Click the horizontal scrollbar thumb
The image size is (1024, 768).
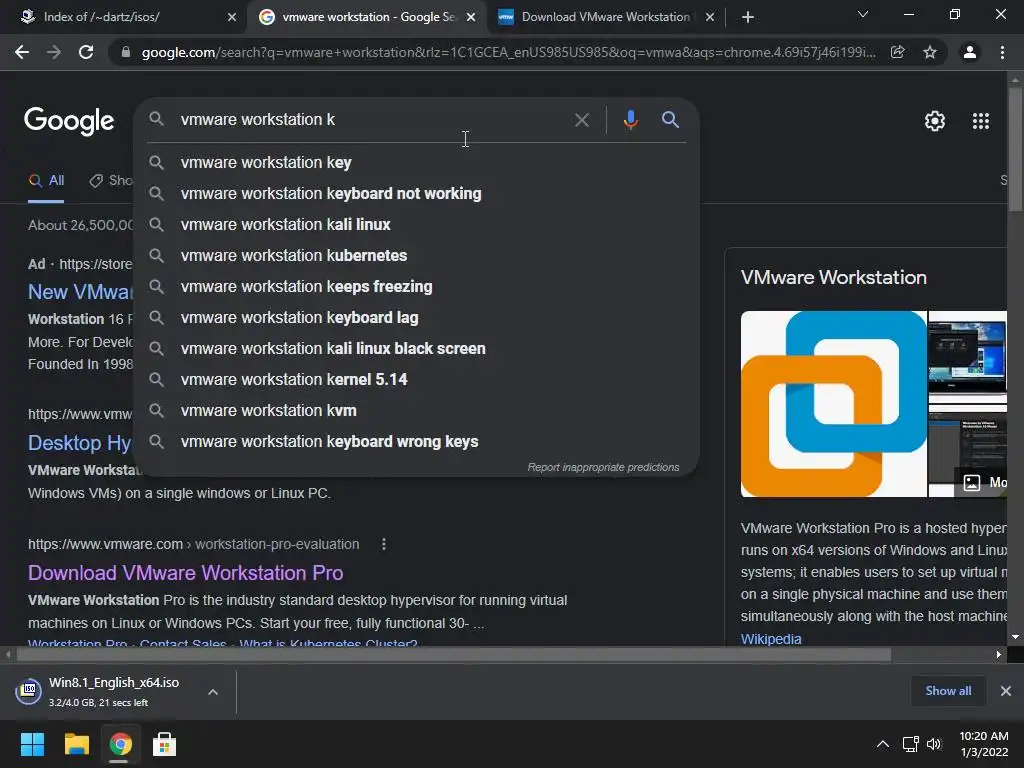point(453,655)
